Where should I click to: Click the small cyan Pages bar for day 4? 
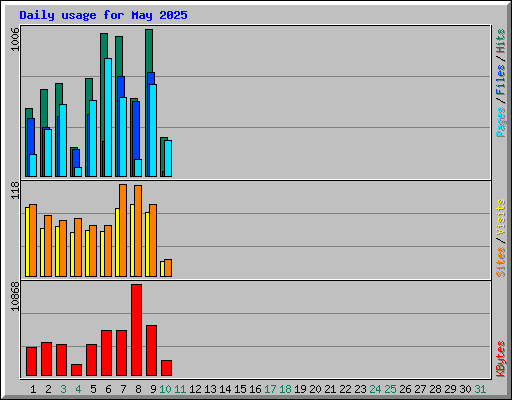click(x=78, y=172)
